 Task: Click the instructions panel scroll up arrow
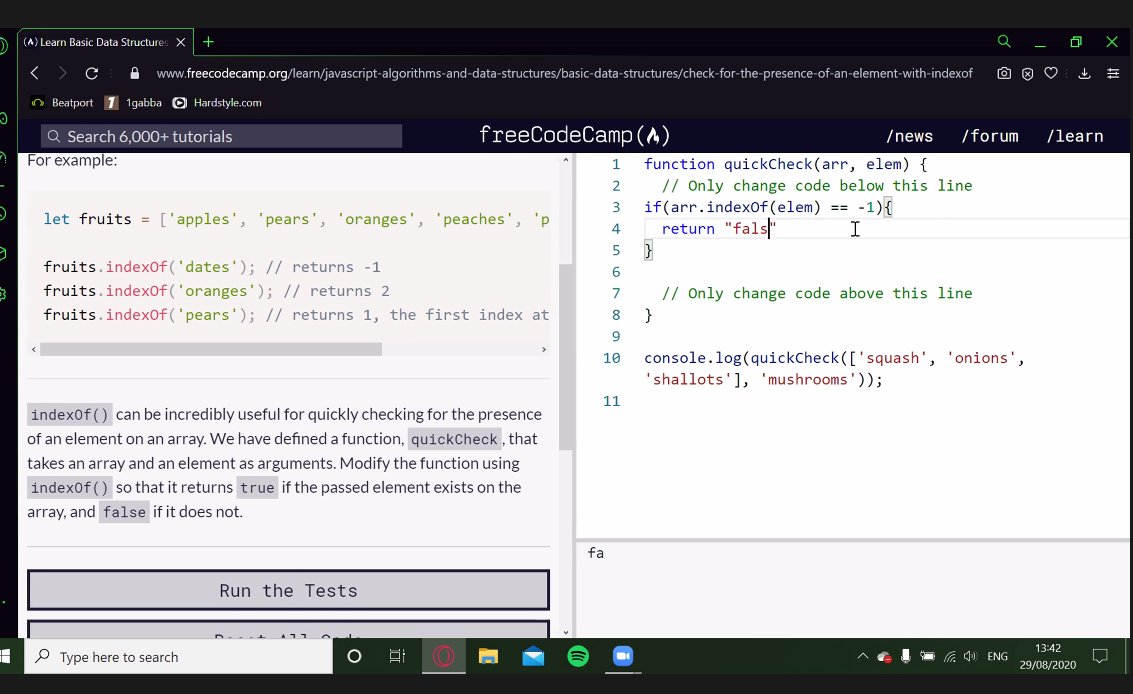566,159
